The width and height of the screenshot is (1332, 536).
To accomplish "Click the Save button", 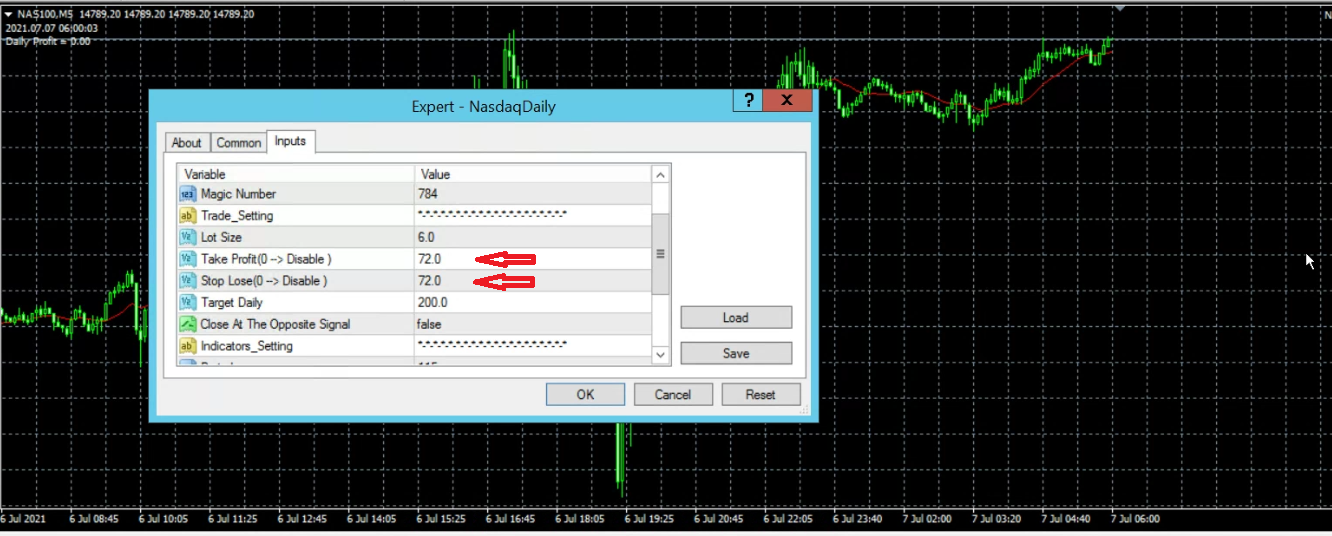I will [x=736, y=353].
